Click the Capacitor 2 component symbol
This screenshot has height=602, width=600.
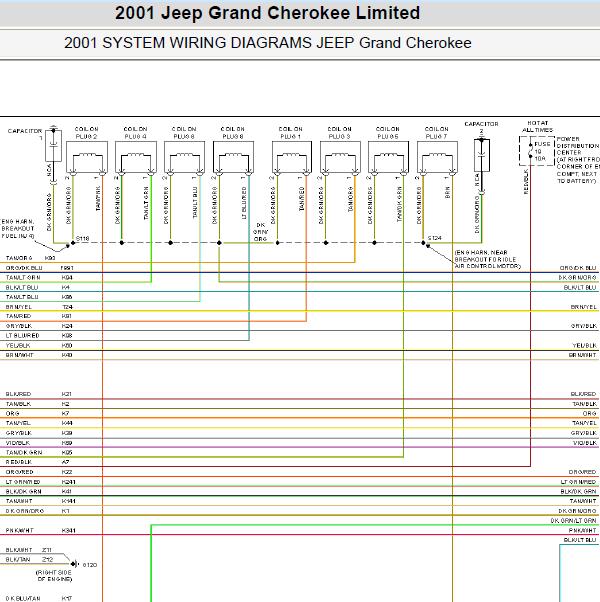(481, 155)
